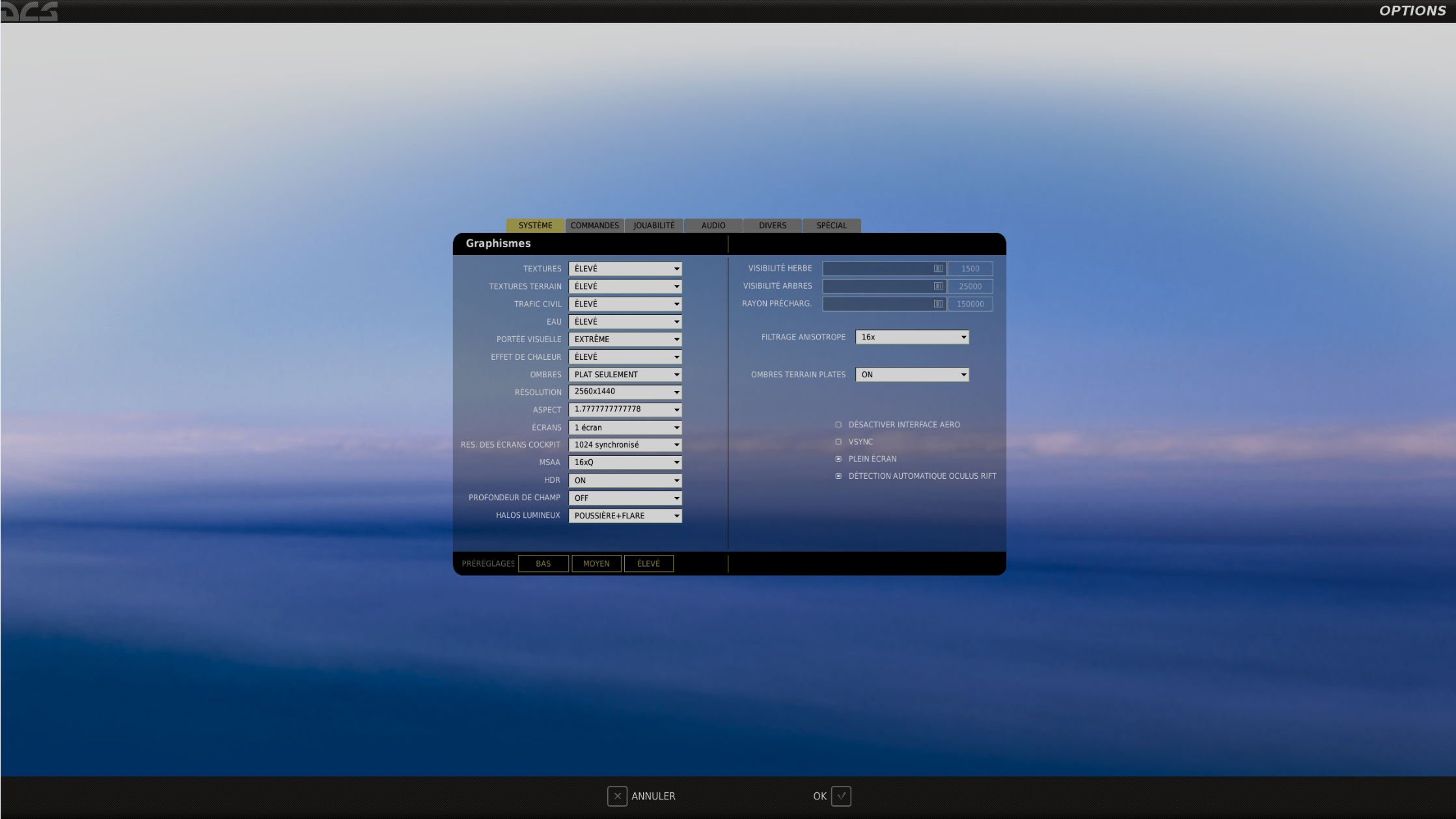Expand the OMBRES TERRAIN PLATES dropdown

pyautogui.click(x=912, y=375)
